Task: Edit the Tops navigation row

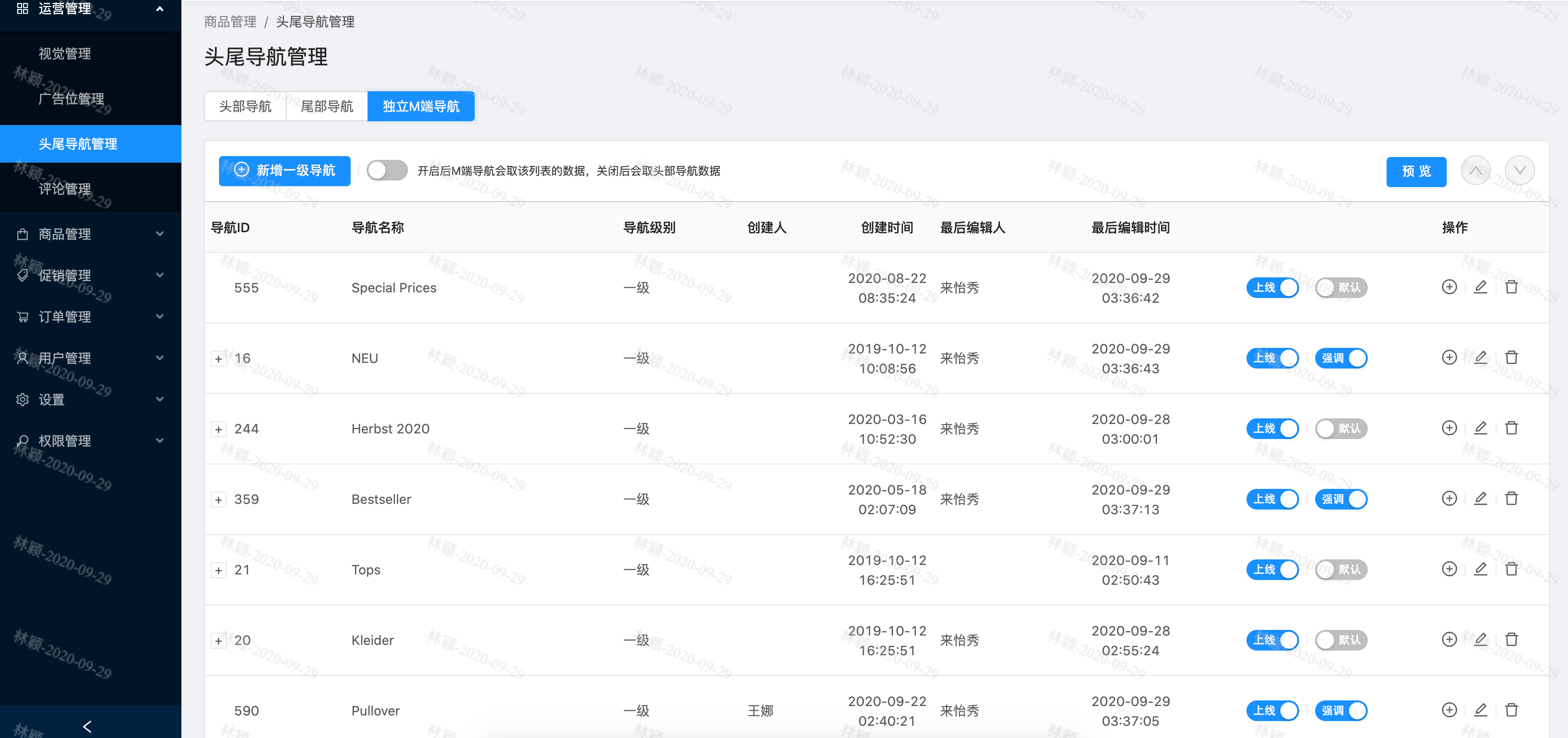Action: point(1480,569)
